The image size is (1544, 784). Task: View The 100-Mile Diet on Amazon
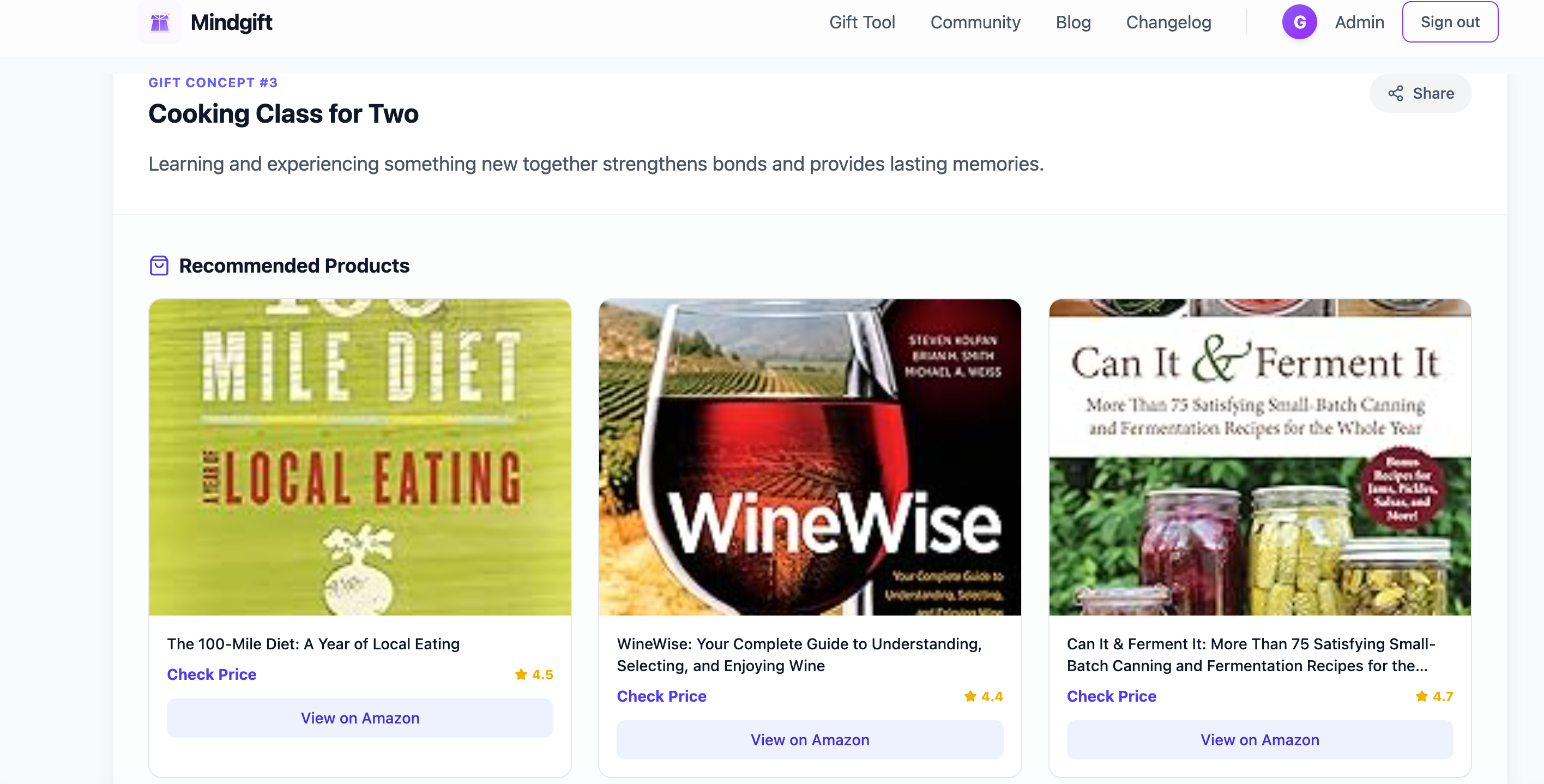(x=360, y=718)
